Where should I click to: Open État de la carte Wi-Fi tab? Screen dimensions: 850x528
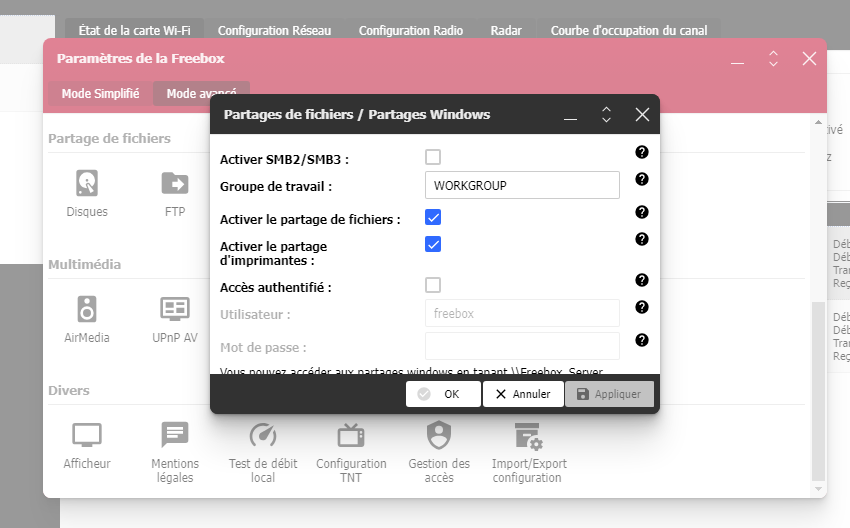point(134,30)
